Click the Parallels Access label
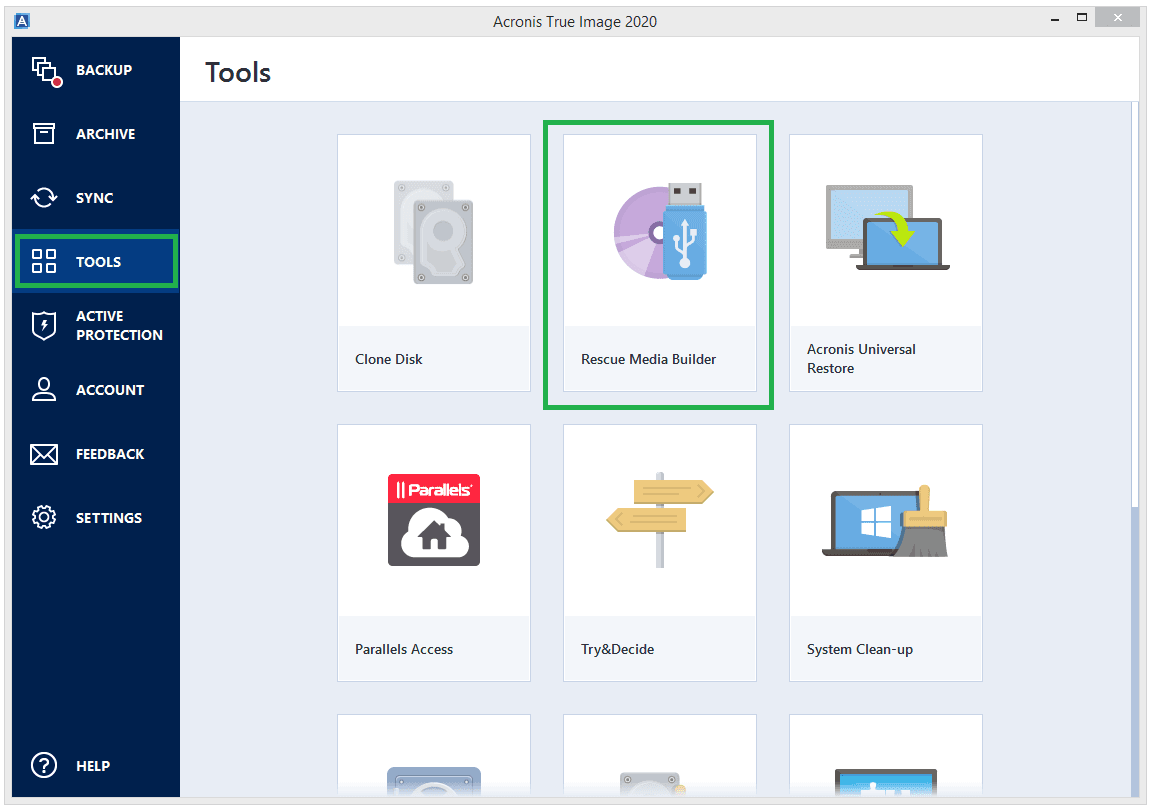The width and height of the screenshot is (1155, 811). click(404, 650)
